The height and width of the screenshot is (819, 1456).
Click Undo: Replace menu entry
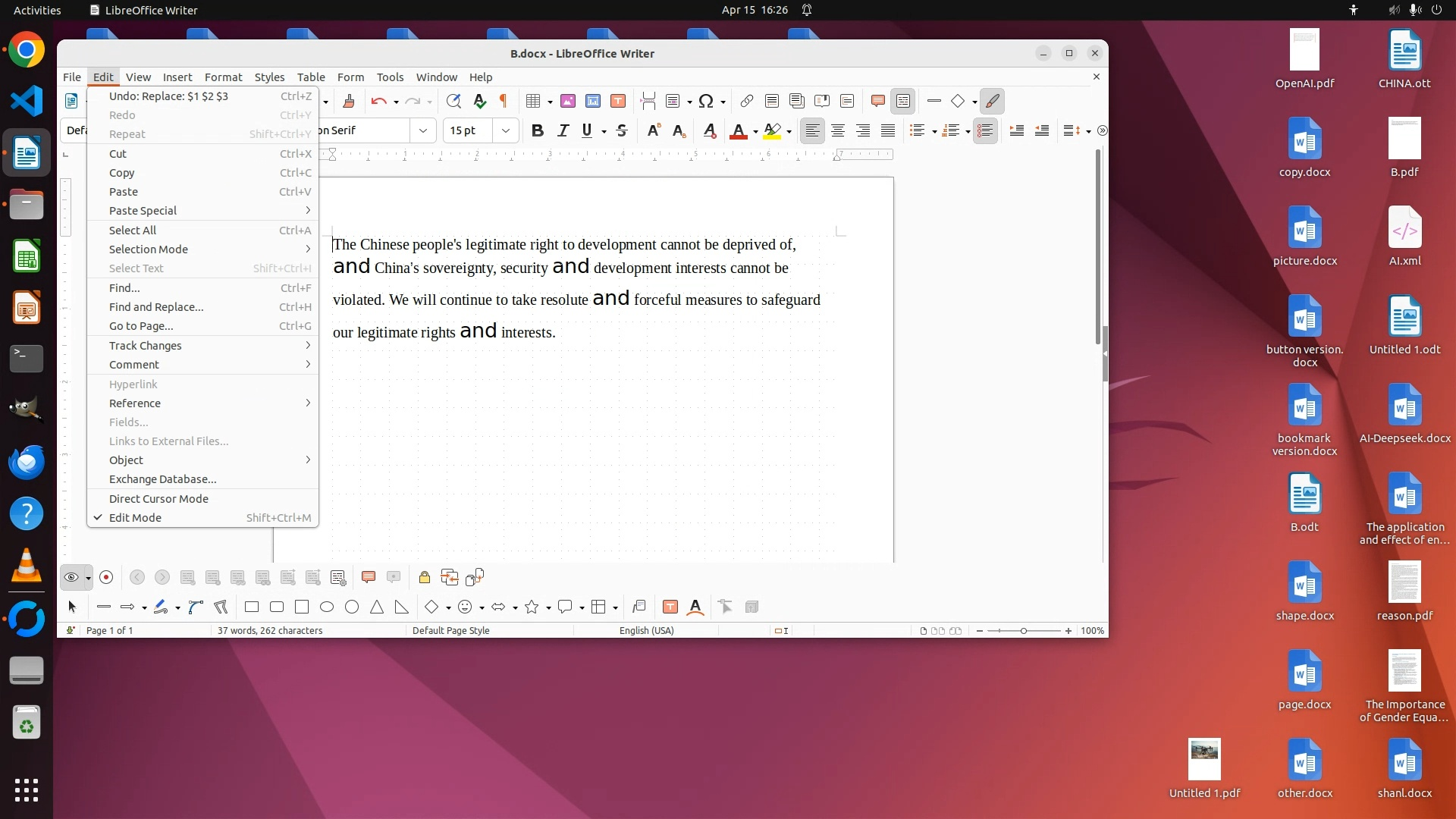[x=168, y=96]
